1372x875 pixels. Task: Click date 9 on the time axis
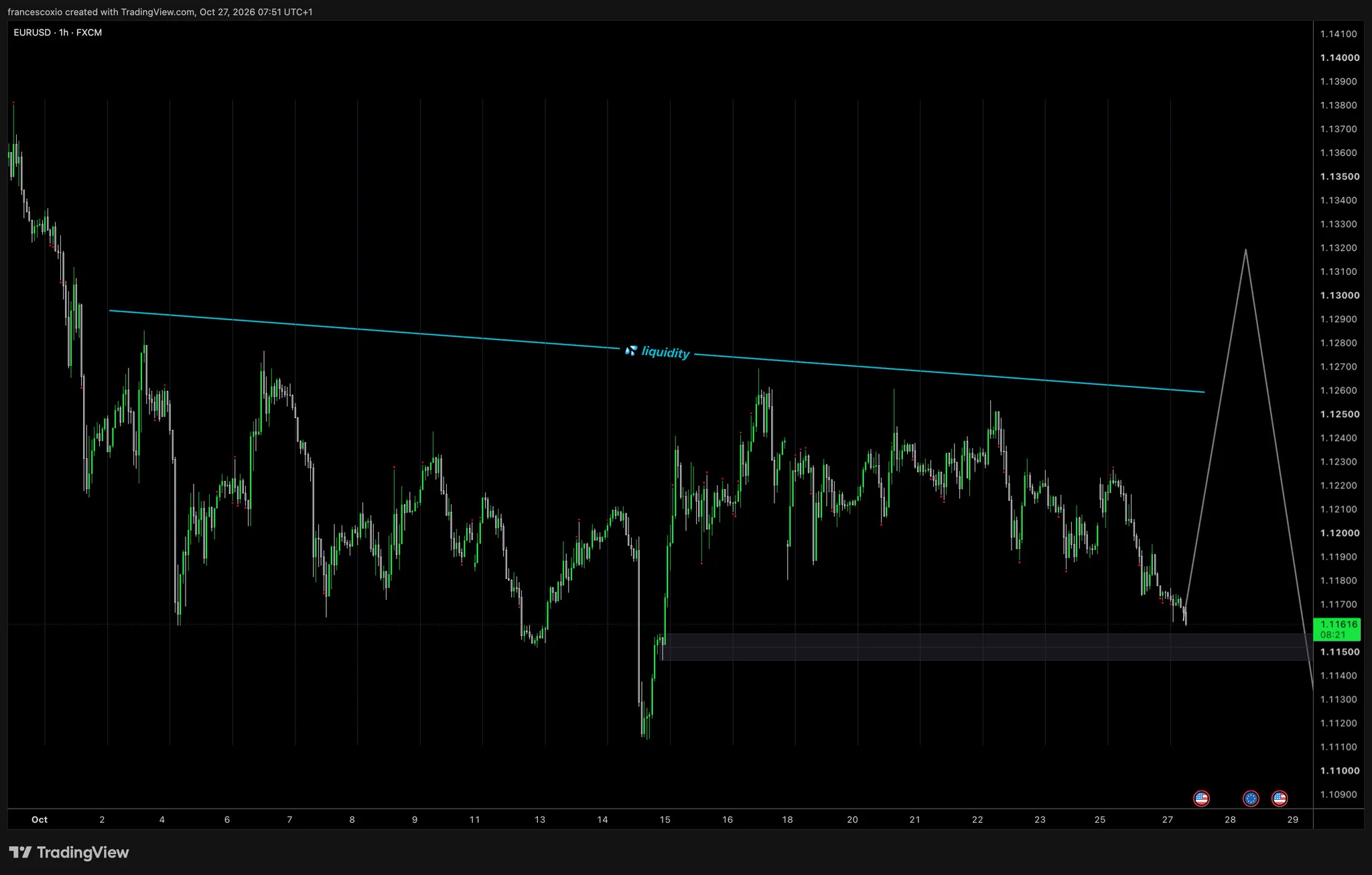pyautogui.click(x=415, y=819)
